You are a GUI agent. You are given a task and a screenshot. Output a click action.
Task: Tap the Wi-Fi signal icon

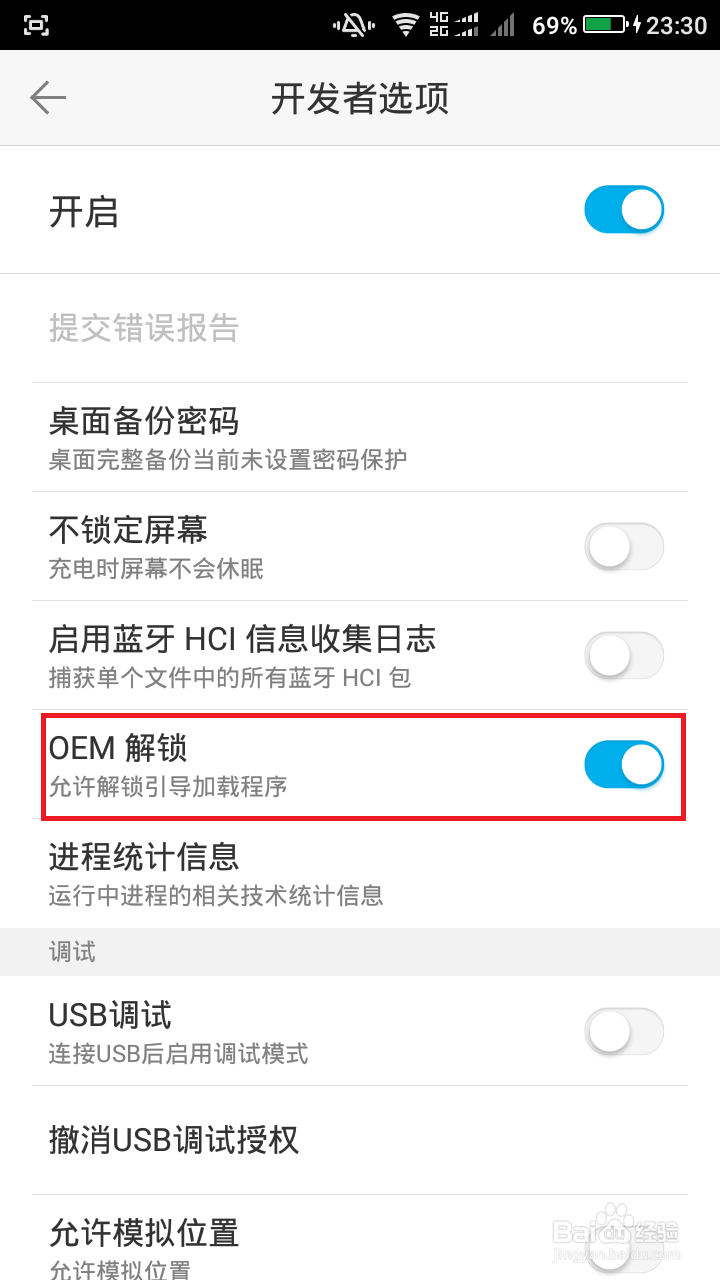[405, 25]
